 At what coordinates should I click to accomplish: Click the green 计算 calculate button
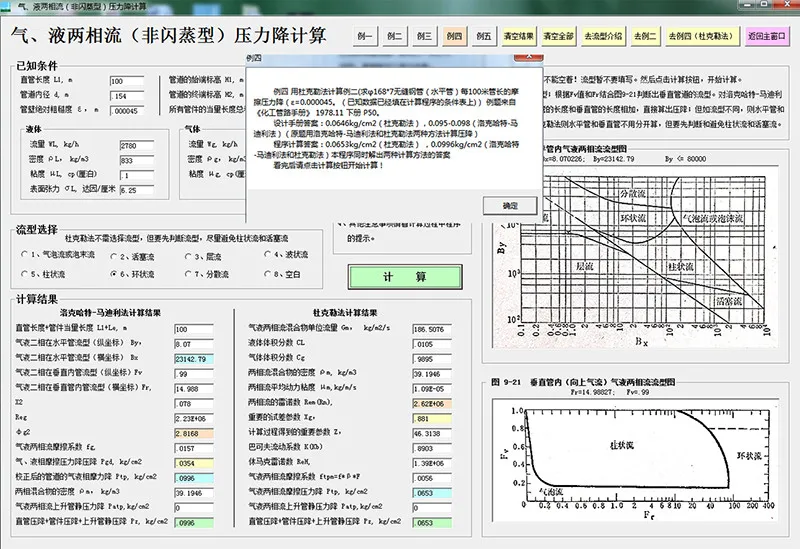pos(405,277)
